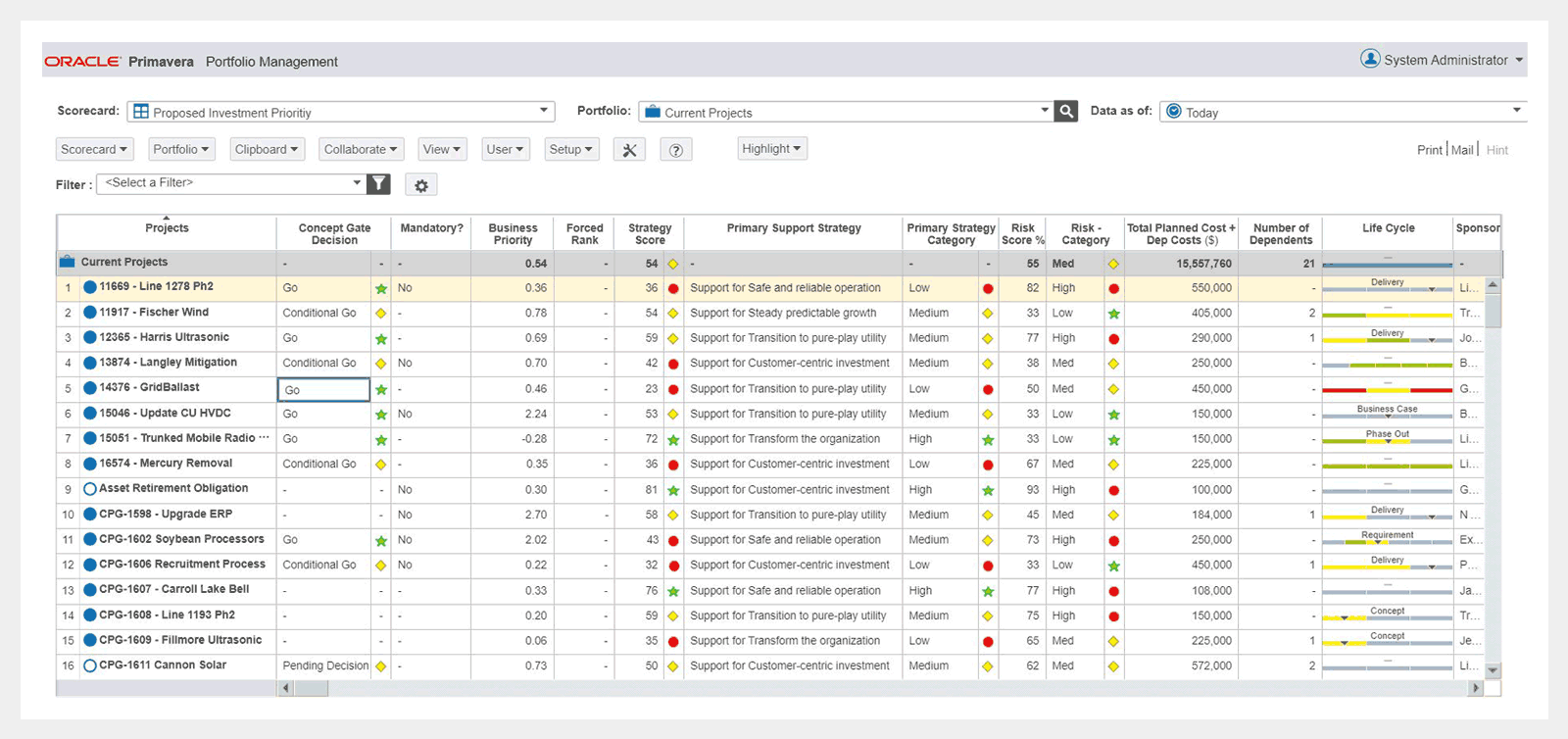Expand the Data as of dropdown
The width and height of the screenshot is (1568, 739).
[x=1516, y=111]
